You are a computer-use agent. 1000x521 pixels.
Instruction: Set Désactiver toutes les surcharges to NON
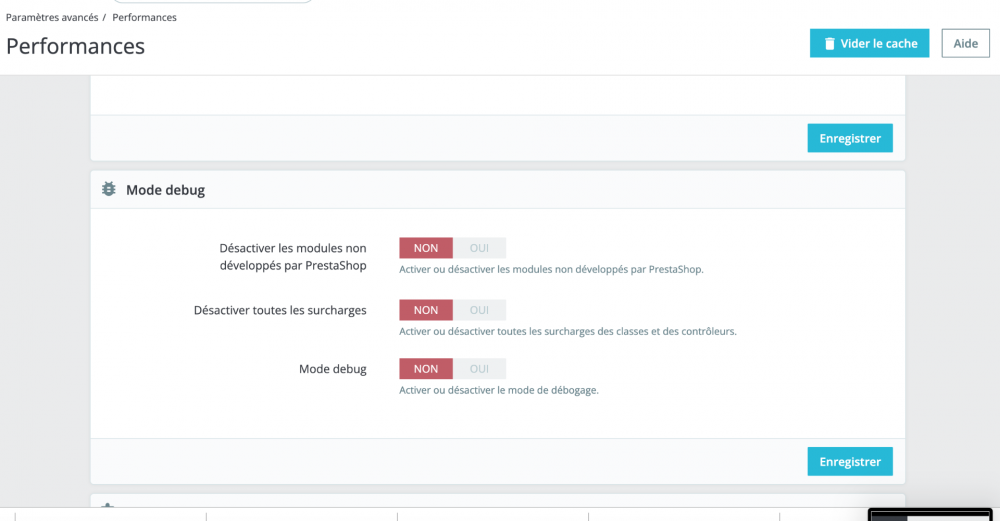point(426,310)
